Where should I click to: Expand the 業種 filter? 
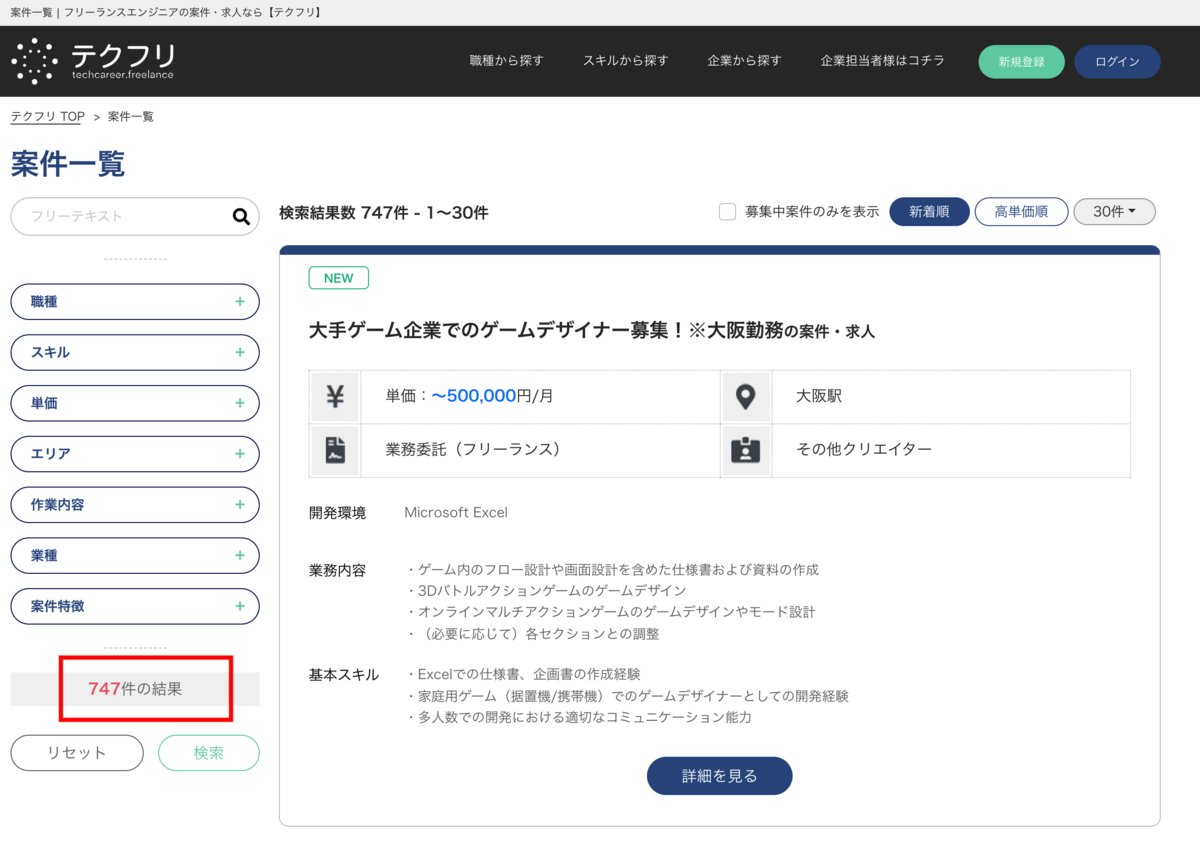(135, 555)
